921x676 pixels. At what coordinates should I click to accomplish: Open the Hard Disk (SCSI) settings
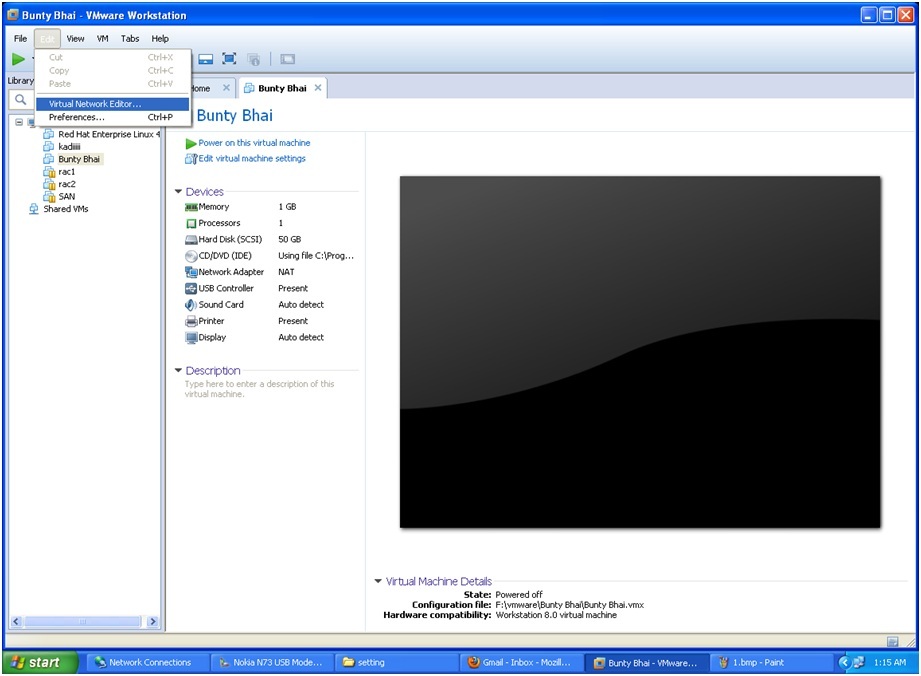pyautogui.click(x=225, y=239)
